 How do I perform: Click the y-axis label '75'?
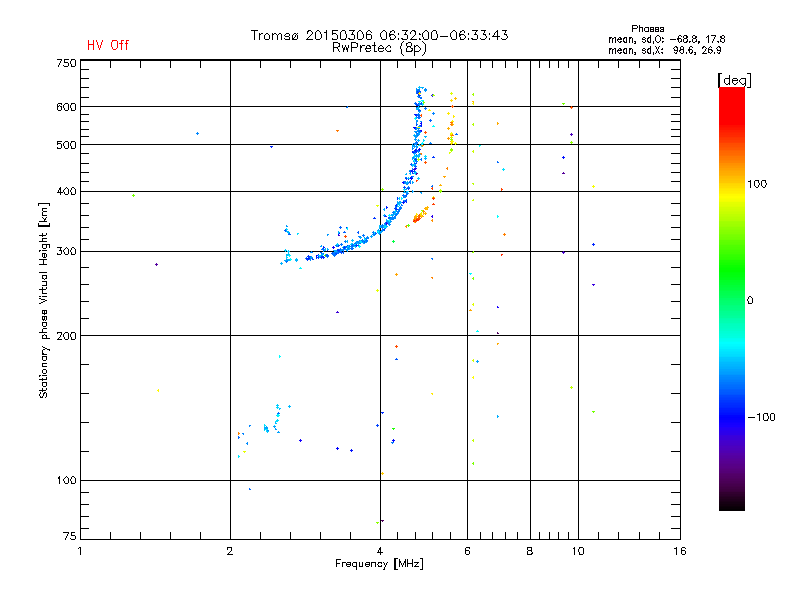[x=70, y=536]
